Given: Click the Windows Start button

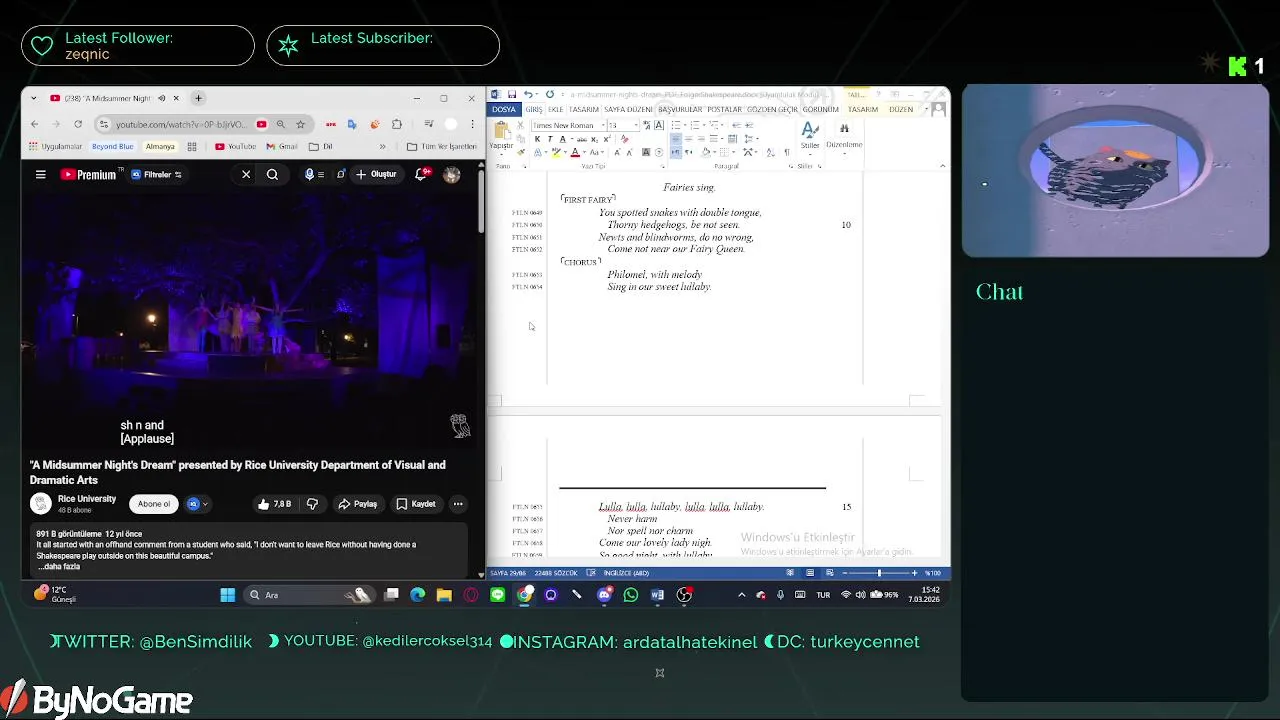Looking at the screenshot, I should coord(228,595).
